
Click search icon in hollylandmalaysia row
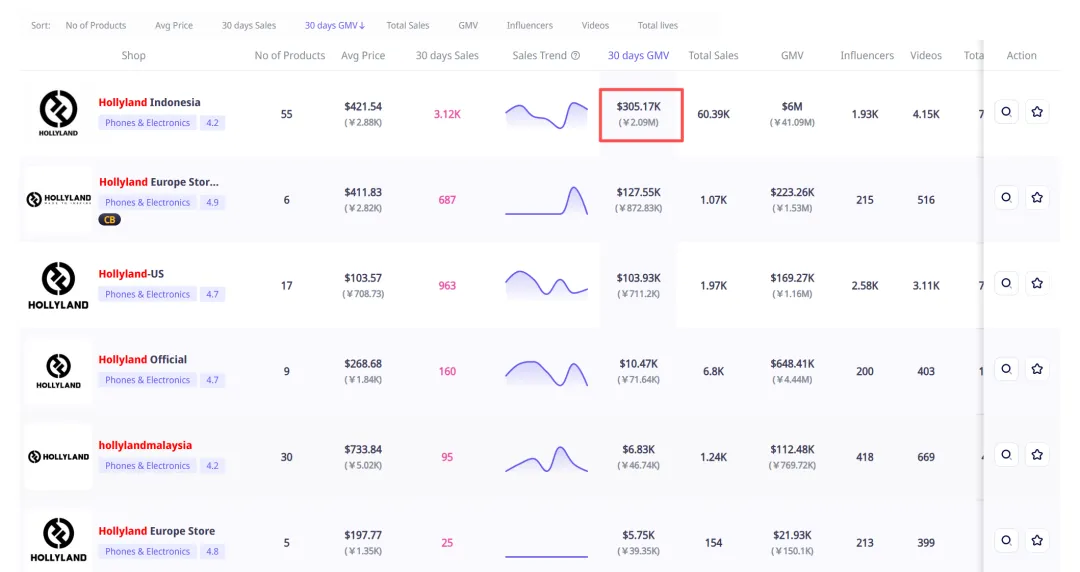pyautogui.click(x=1006, y=455)
